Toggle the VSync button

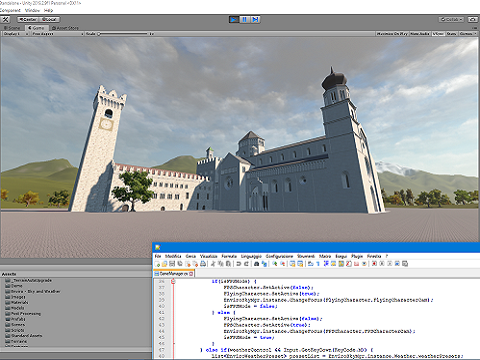coord(437,34)
